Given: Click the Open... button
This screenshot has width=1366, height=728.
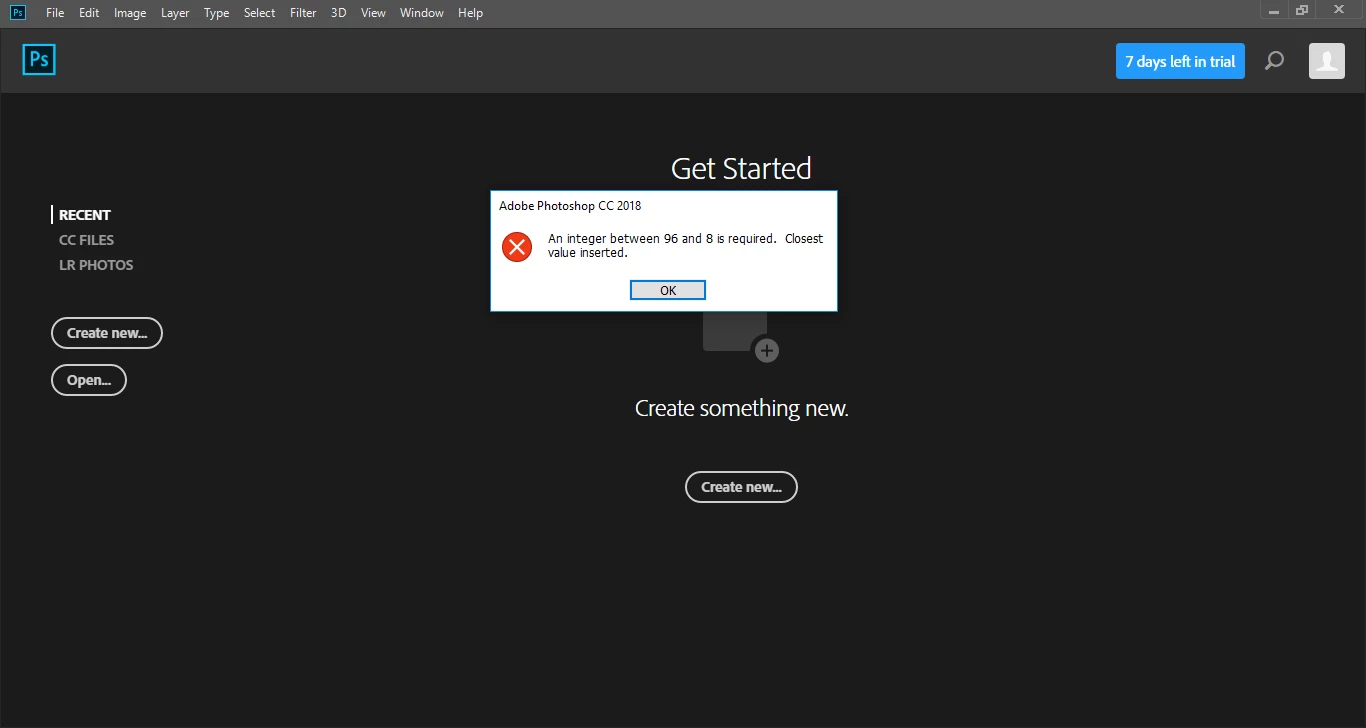Looking at the screenshot, I should 89,380.
